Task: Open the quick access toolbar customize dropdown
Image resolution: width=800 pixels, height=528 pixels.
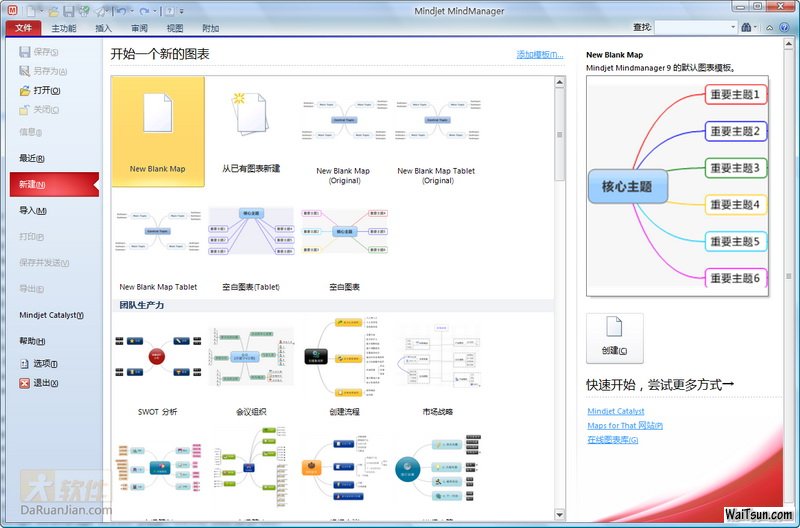Action: pyautogui.click(x=181, y=11)
